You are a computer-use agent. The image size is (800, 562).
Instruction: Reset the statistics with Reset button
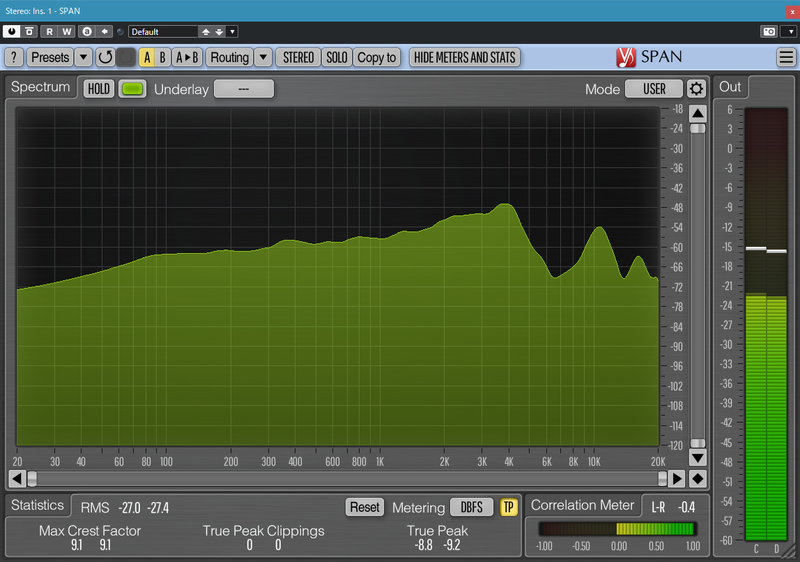pyautogui.click(x=364, y=507)
